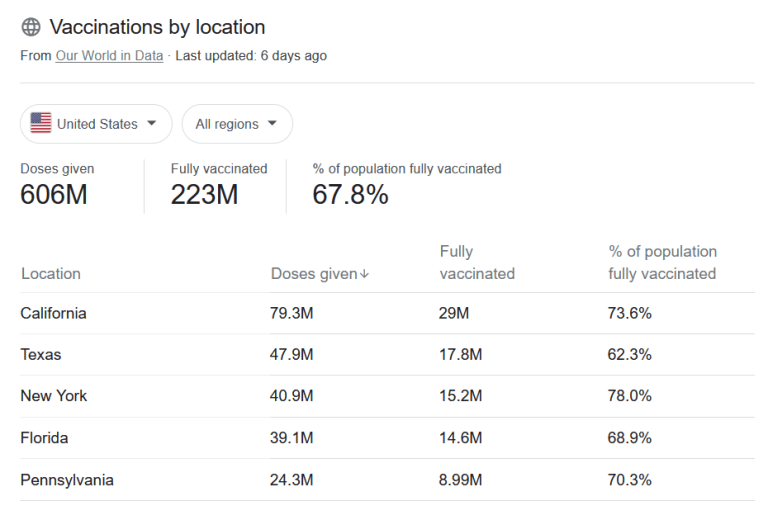
Task: Click the 606M doses given figure
Action: pyautogui.click(x=54, y=194)
